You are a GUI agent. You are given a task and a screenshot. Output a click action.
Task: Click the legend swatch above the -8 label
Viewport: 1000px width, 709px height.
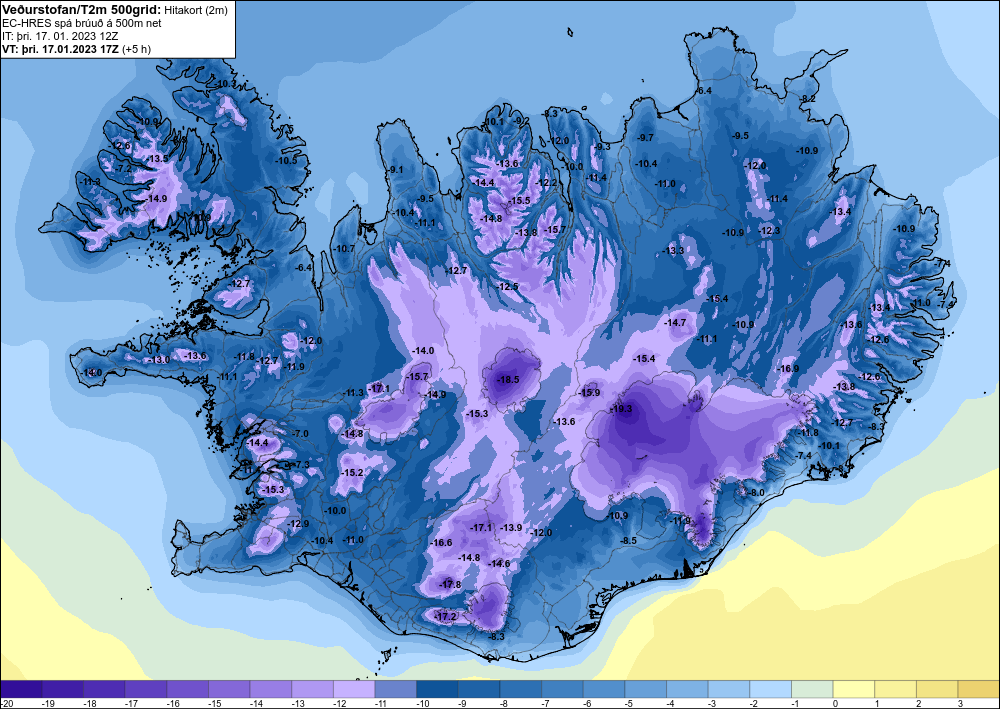coord(520,689)
